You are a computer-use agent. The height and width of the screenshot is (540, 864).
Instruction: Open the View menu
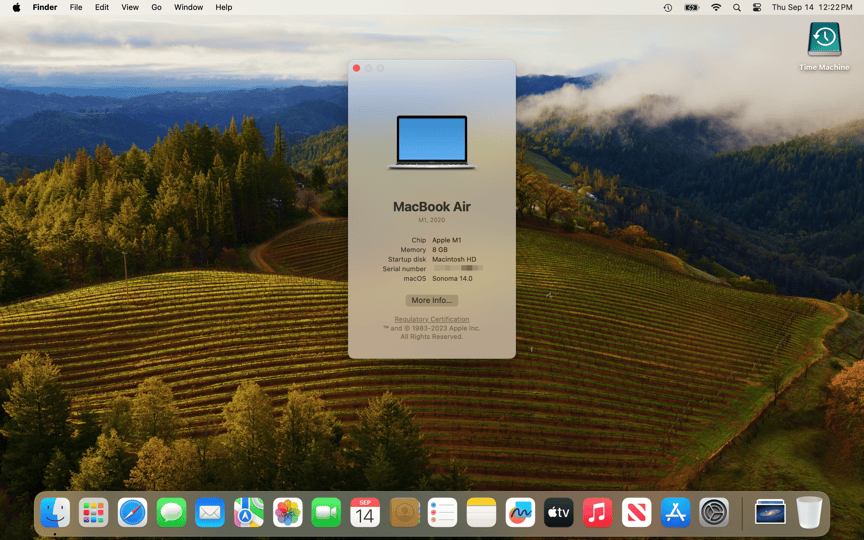coord(130,7)
